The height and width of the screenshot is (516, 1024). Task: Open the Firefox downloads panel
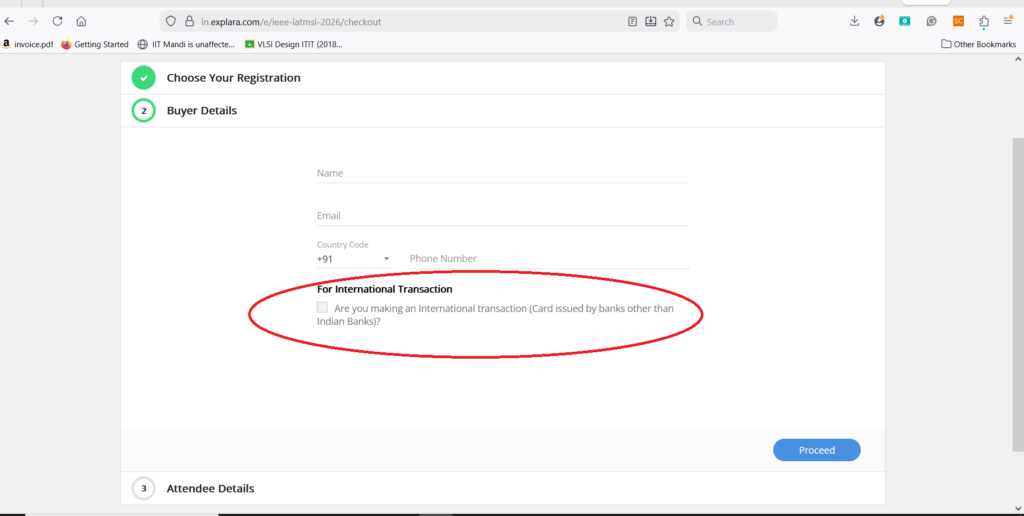click(x=854, y=21)
